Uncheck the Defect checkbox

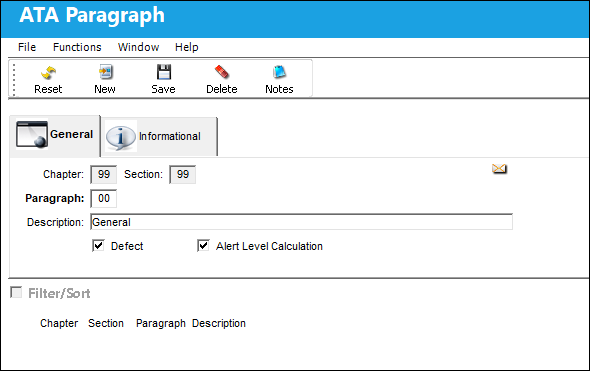[98, 246]
